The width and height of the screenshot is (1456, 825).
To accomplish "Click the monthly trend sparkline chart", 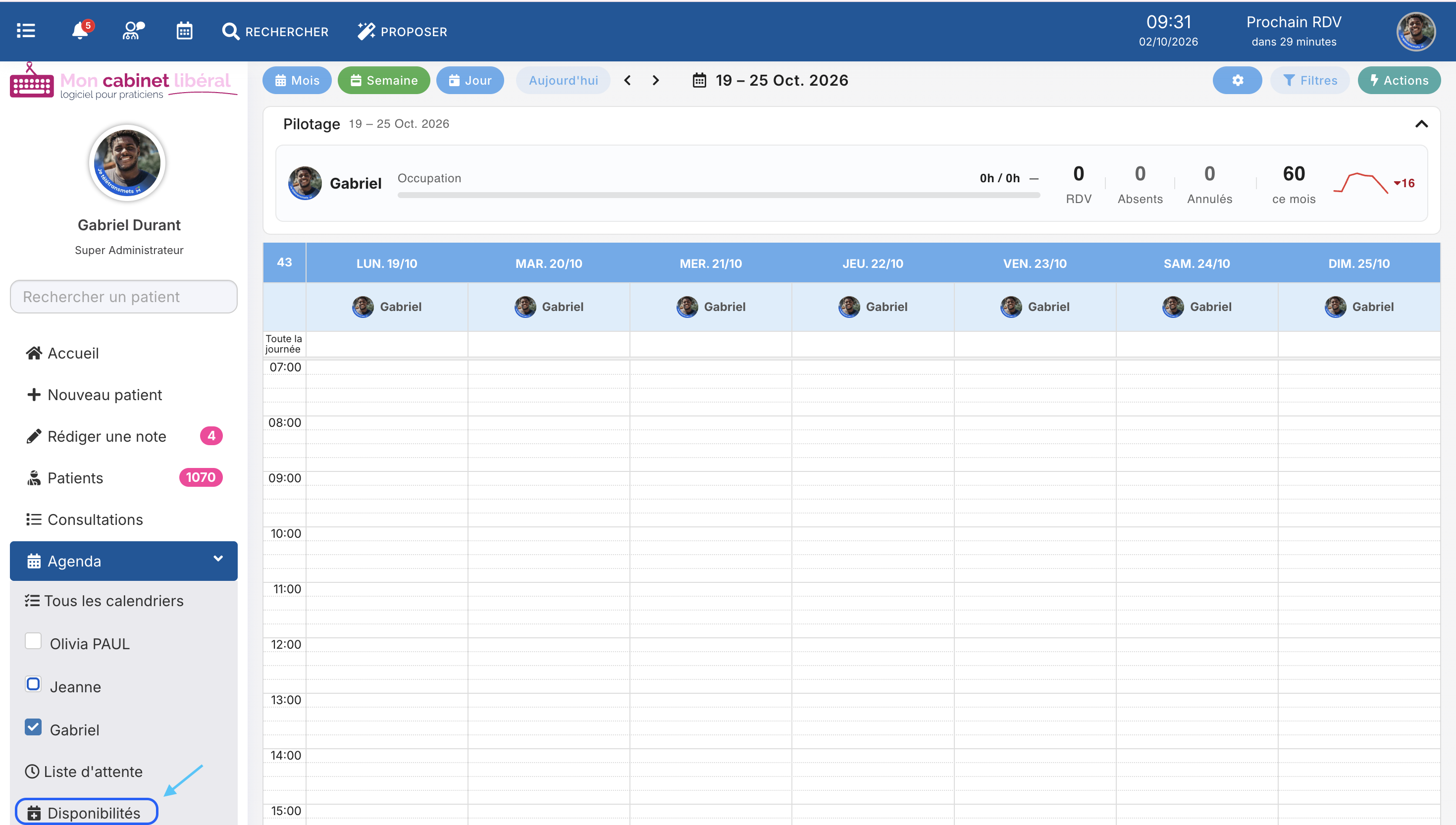I will pyautogui.click(x=1361, y=184).
